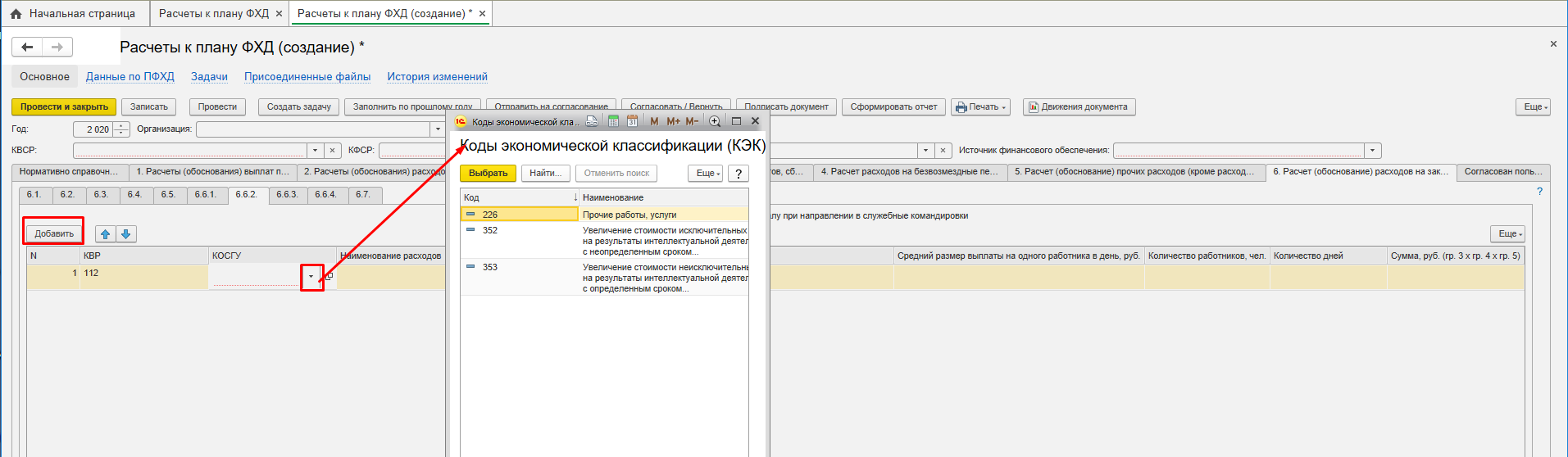Open the Задачи link
Screen dimensions: 1568x457
(x=209, y=77)
